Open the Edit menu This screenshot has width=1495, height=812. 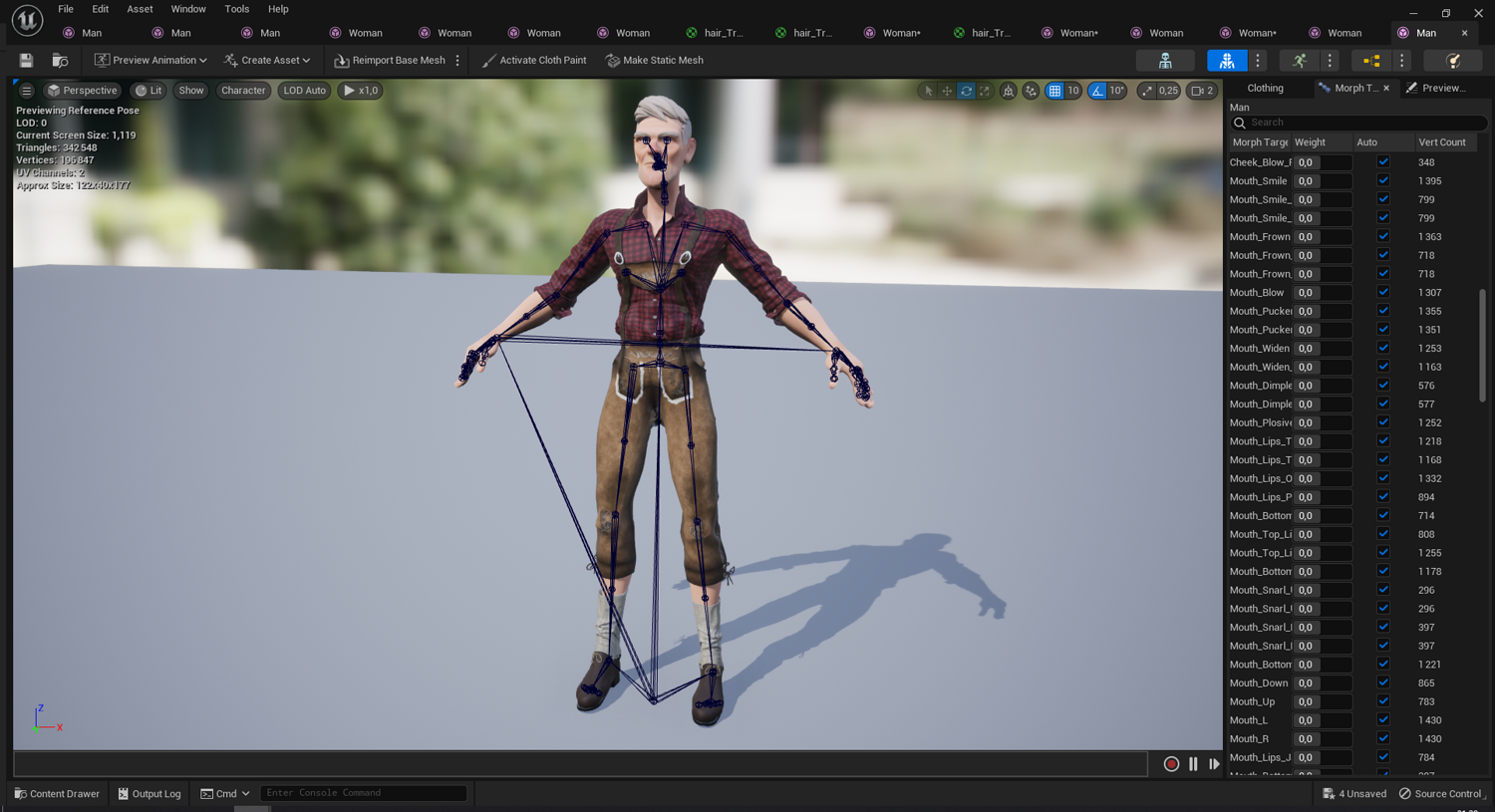(101, 9)
